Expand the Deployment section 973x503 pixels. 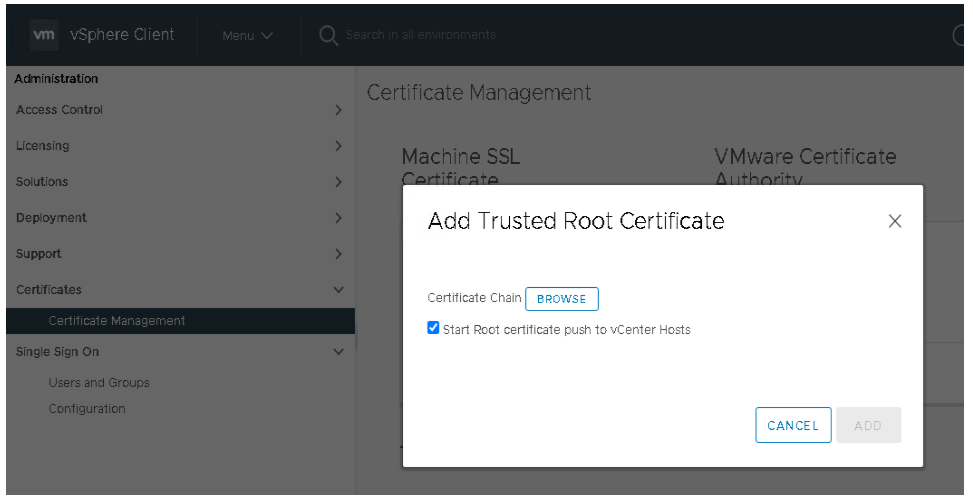pyautogui.click(x=180, y=218)
